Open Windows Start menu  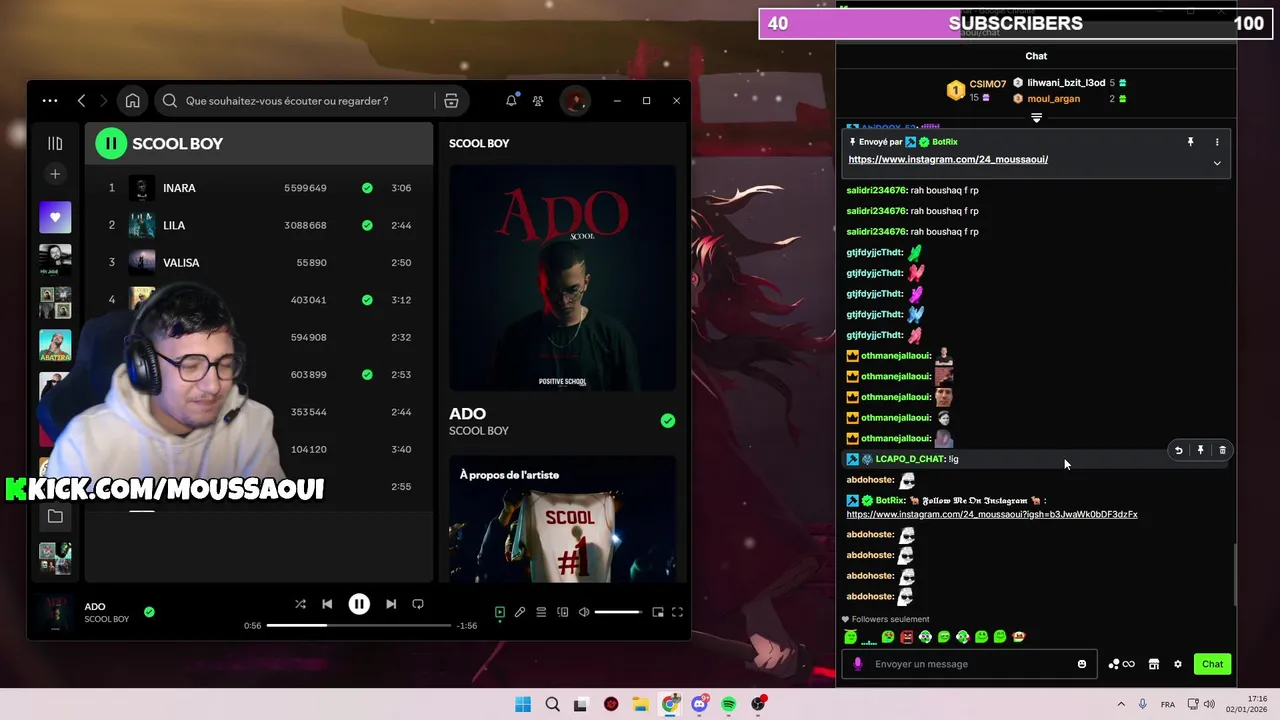point(523,704)
